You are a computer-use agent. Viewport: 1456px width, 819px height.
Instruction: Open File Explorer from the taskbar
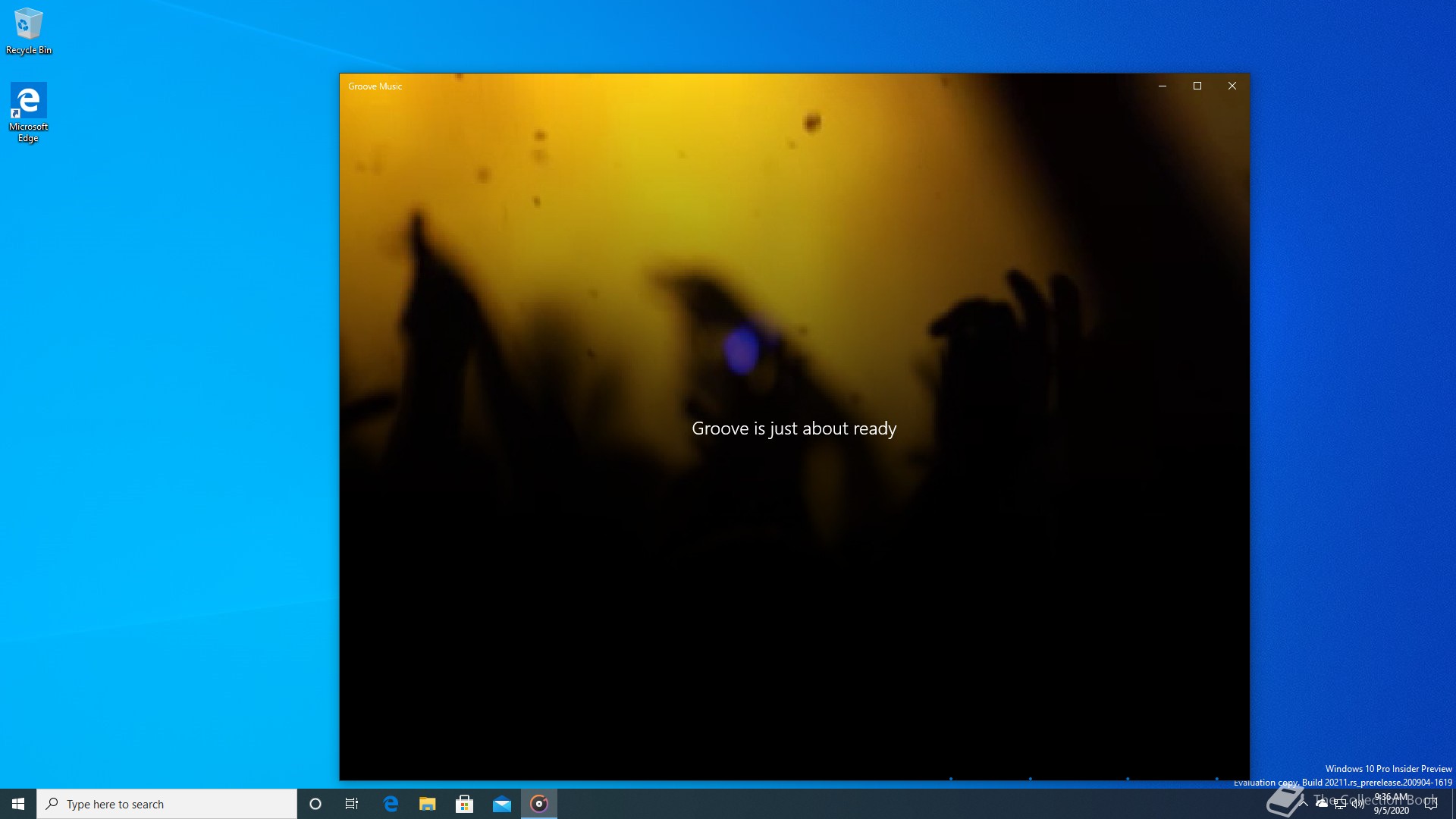[428, 804]
